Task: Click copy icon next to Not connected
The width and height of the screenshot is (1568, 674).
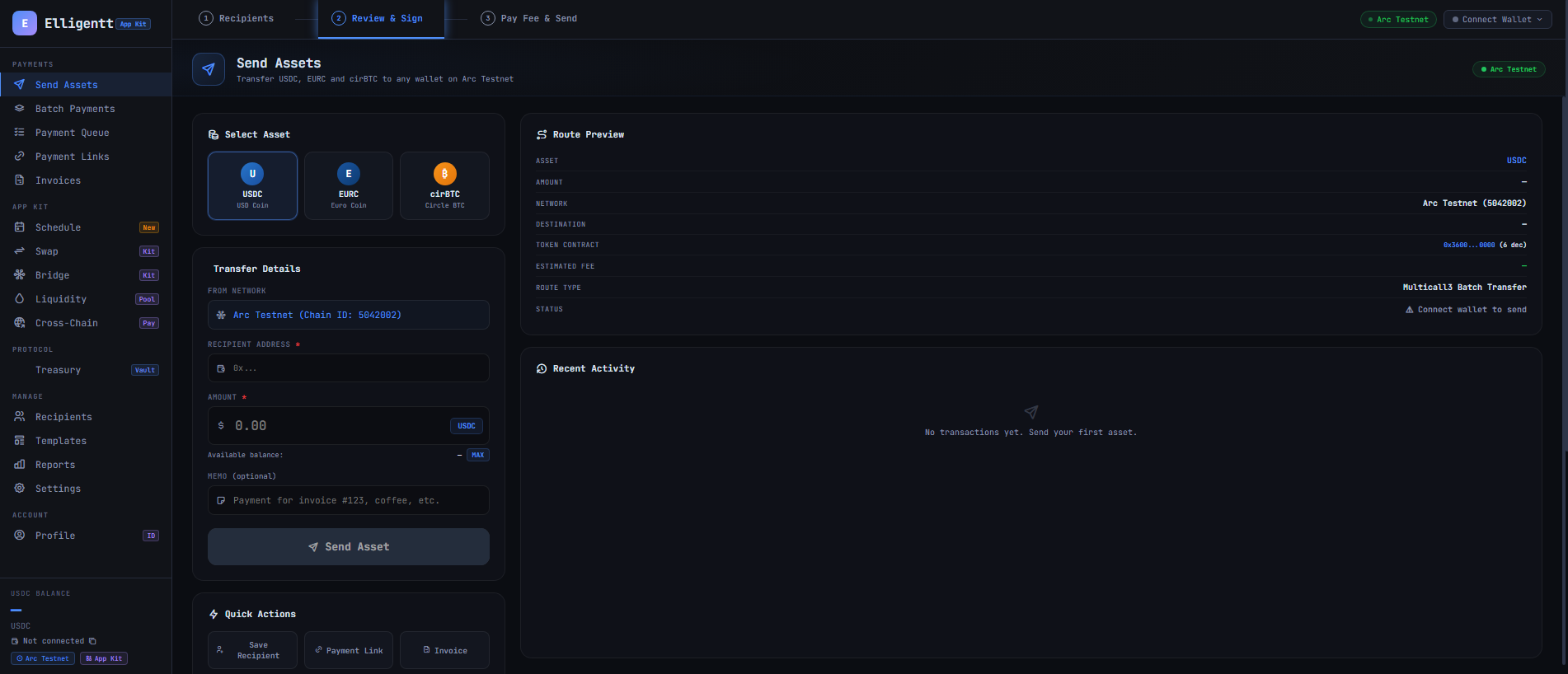Action: (92, 641)
